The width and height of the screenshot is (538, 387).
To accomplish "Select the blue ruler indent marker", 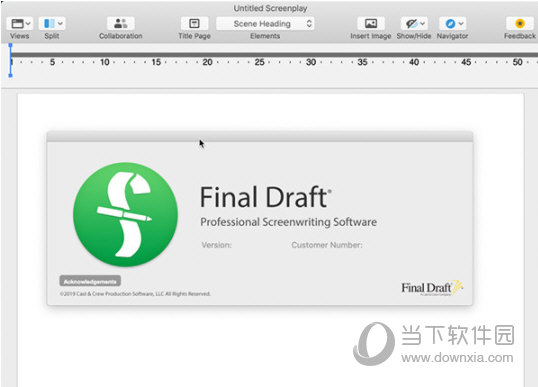I will (10, 60).
